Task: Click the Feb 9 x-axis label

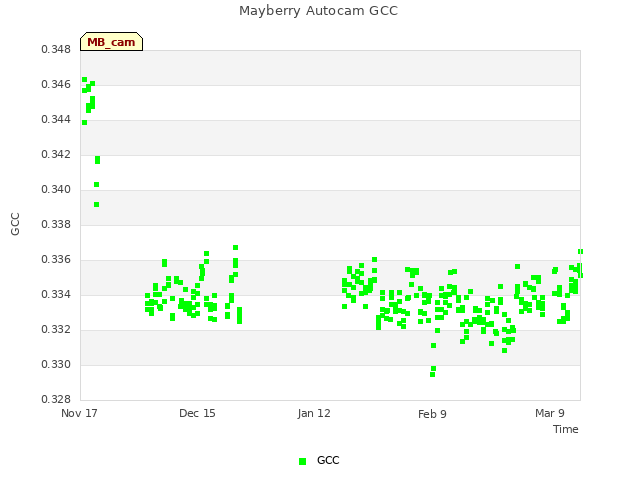Action: [x=432, y=414]
